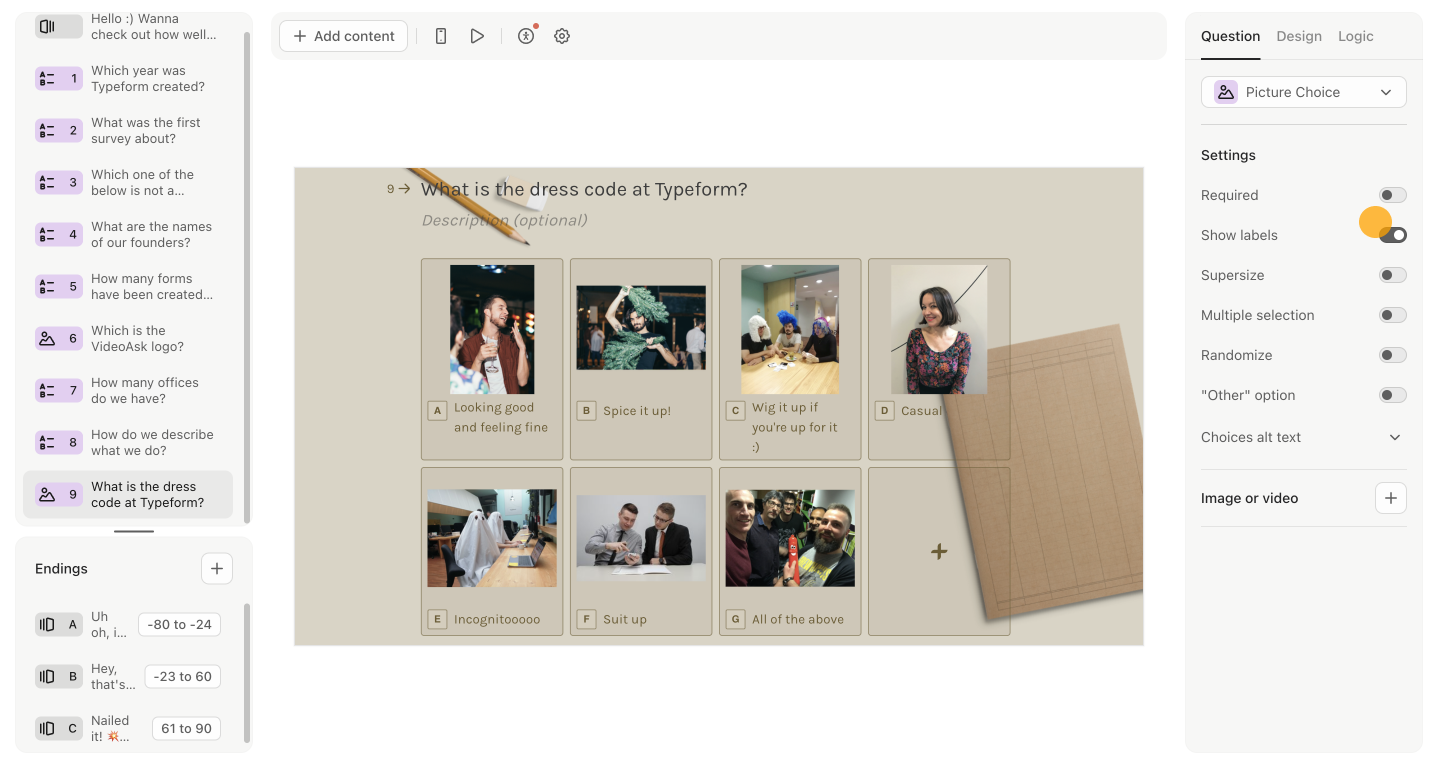
Task: Click the plus icon to add an ending
Action: (x=217, y=568)
